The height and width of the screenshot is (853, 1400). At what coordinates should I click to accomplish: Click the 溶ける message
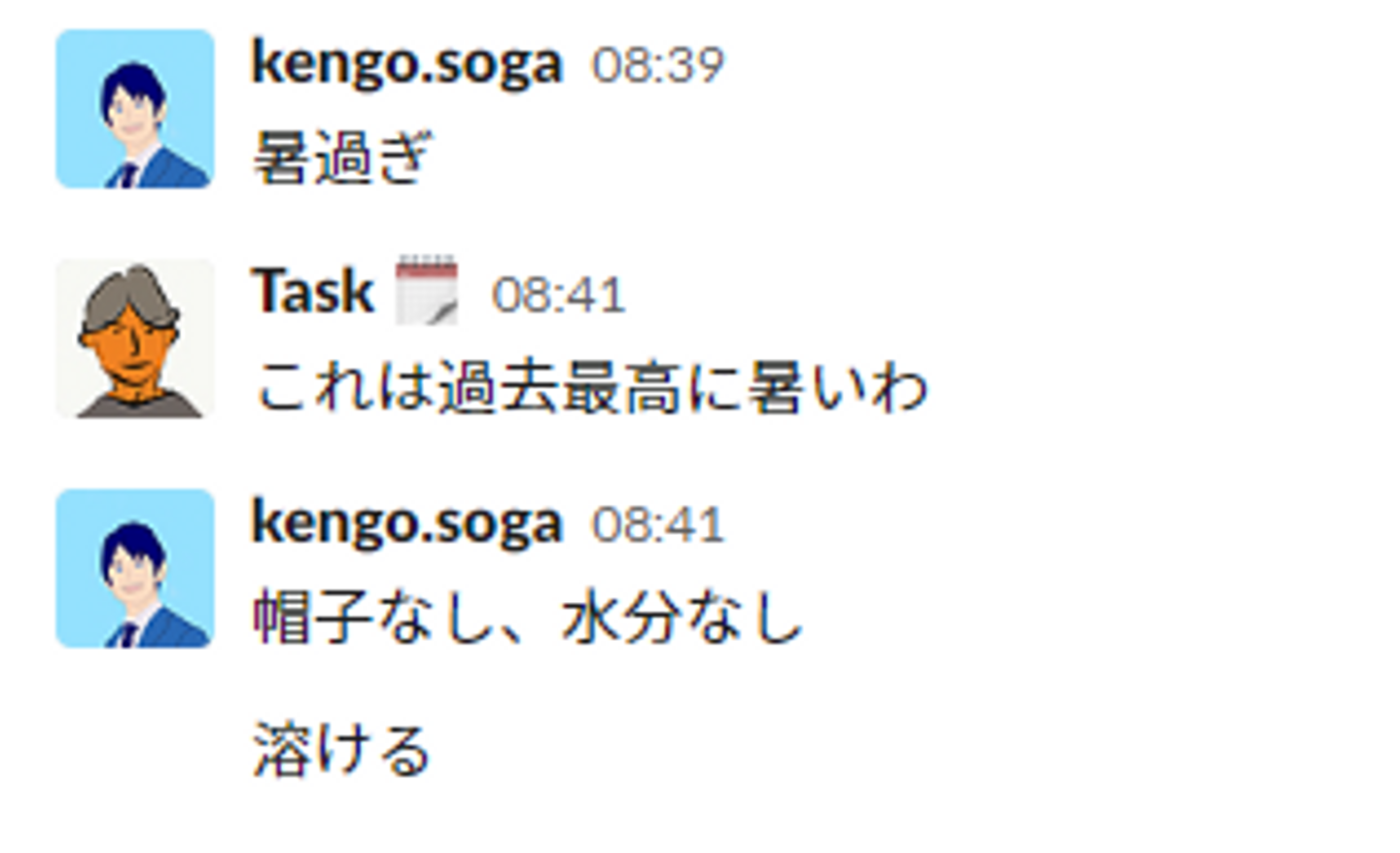coord(342,750)
